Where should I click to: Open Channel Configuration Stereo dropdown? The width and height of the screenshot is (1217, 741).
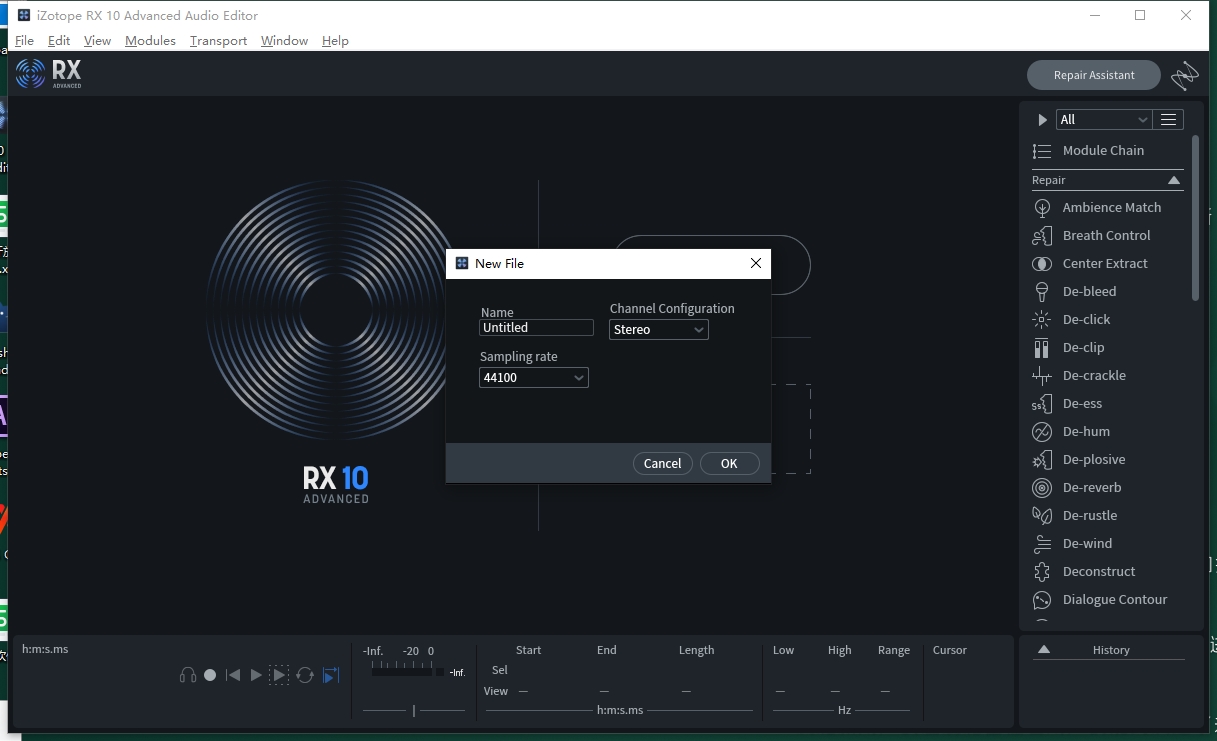[x=659, y=329]
